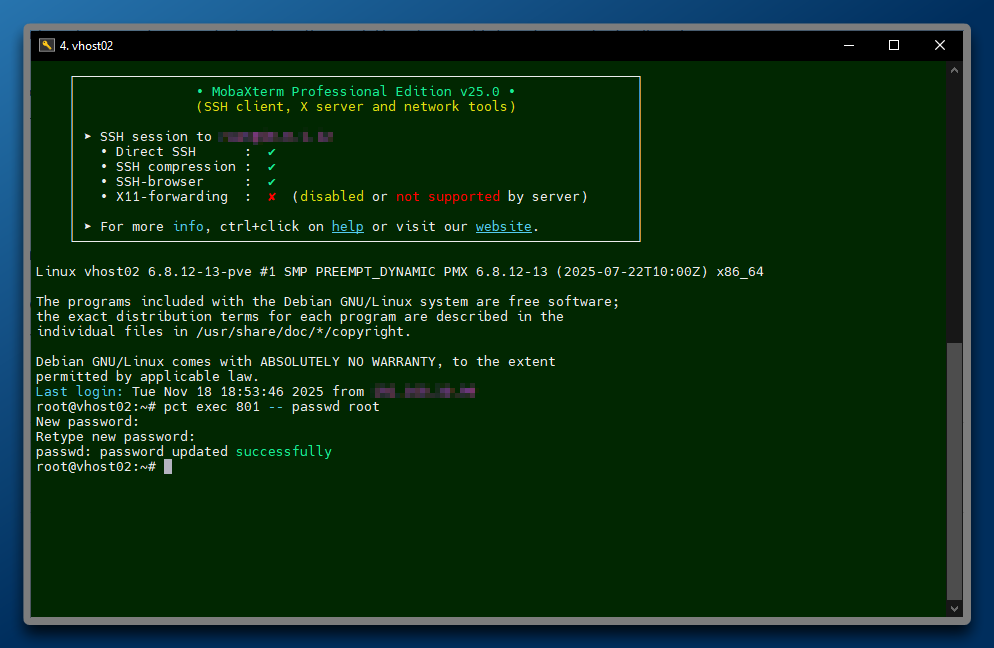994x648 pixels.
Task: Click the terminal scrollbar thumb
Action: [954, 470]
